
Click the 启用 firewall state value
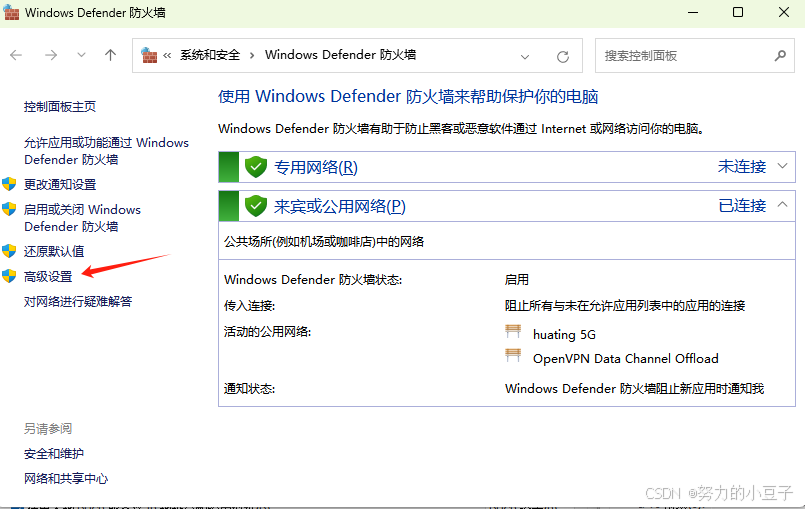point(516,279)
